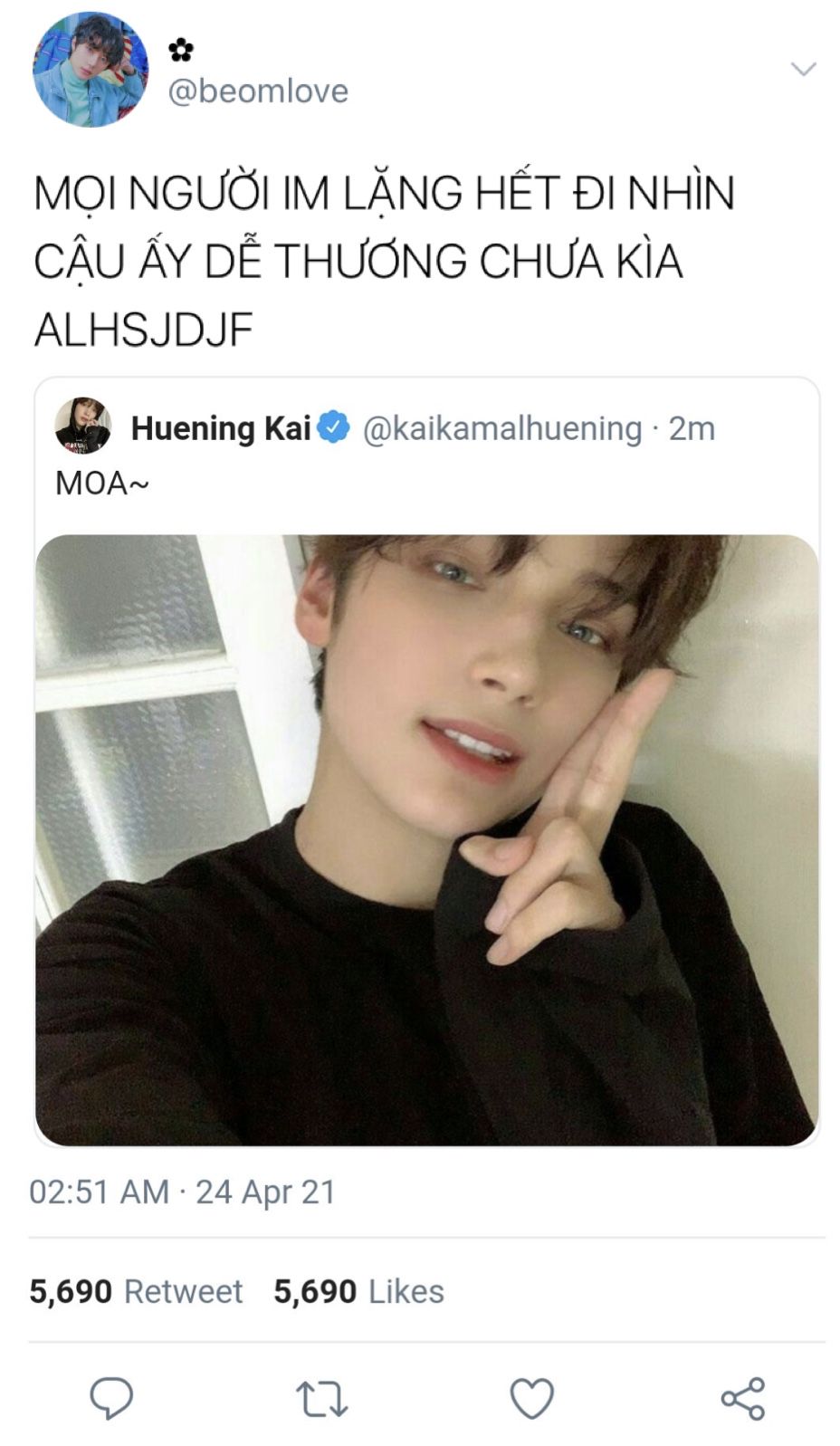The width and height of the screenshot is (840, 1446).
Task: Open the share icon options
Action: click(x=743, y=1399)
